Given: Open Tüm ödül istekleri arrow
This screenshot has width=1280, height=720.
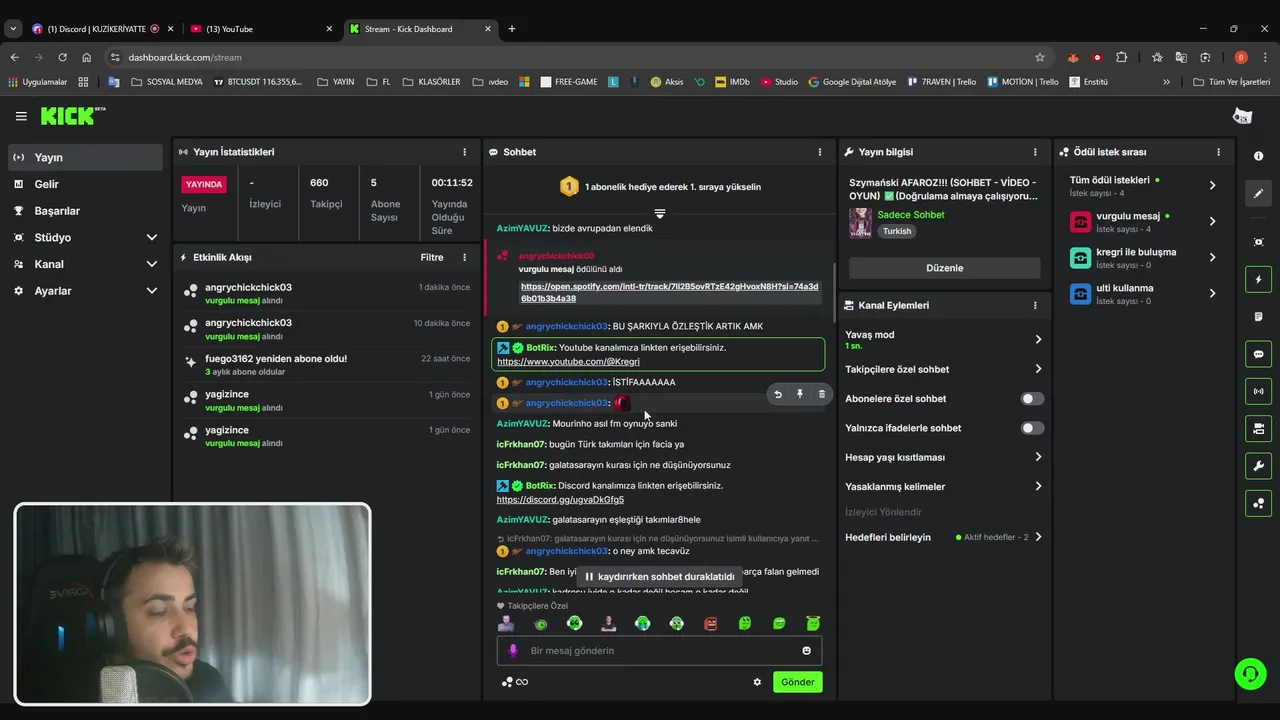Looking at the screenshot, I should (x=1212, y=185).
